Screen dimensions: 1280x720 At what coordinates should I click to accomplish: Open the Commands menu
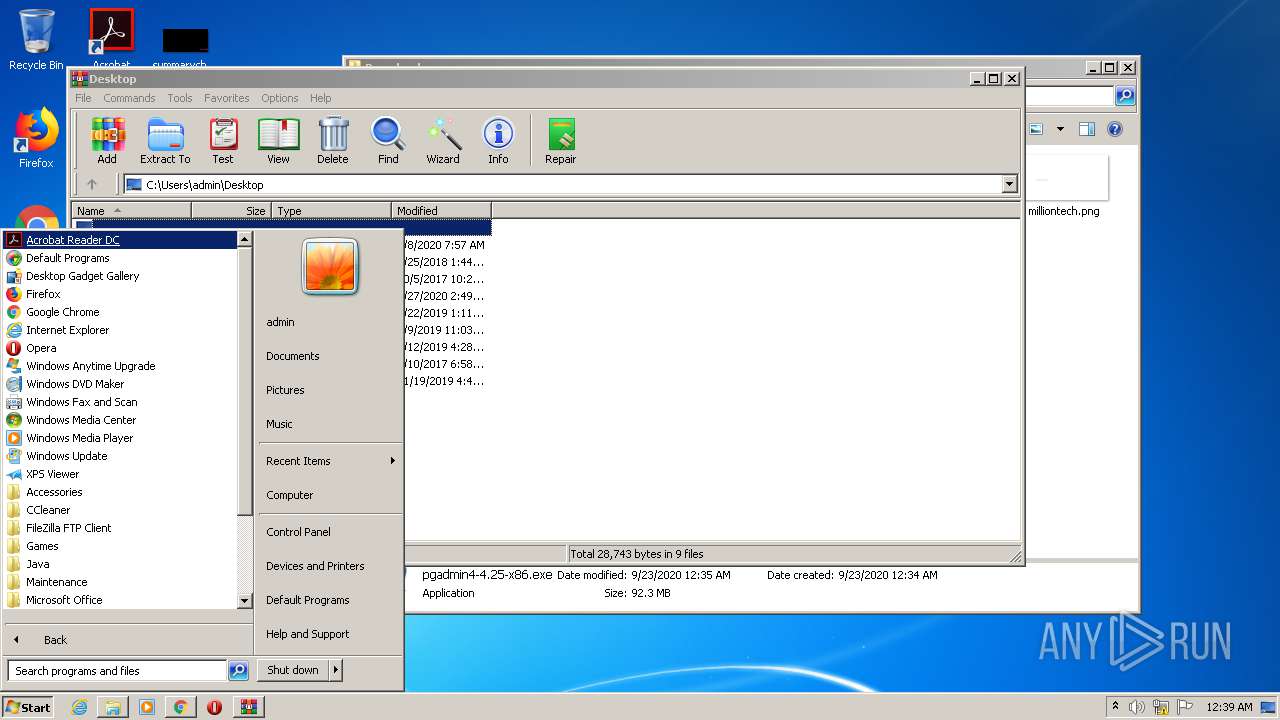coord(129,98)
